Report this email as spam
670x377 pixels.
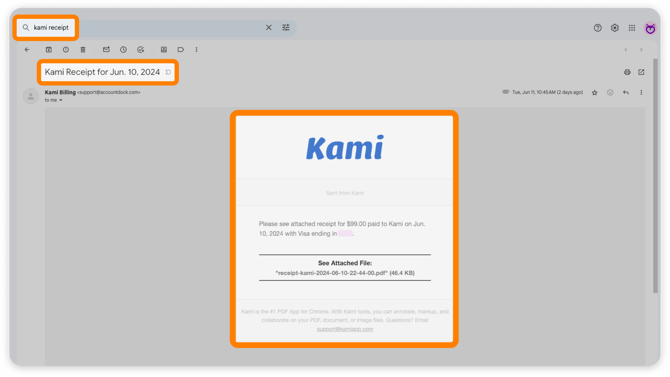click(x=66, y=50)
